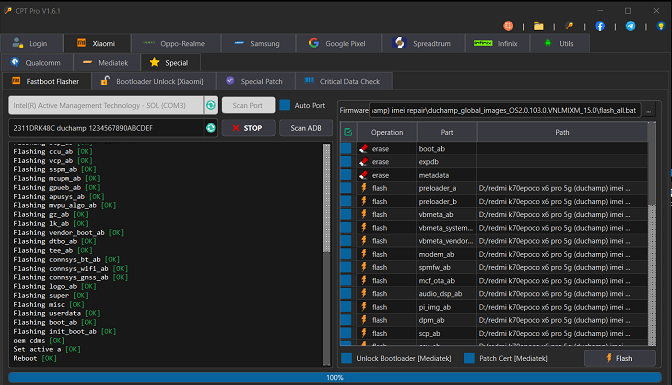Click the operations table vertical scrollbar
Viewport: 672px width, 385px height.
[x=652, y=234]
